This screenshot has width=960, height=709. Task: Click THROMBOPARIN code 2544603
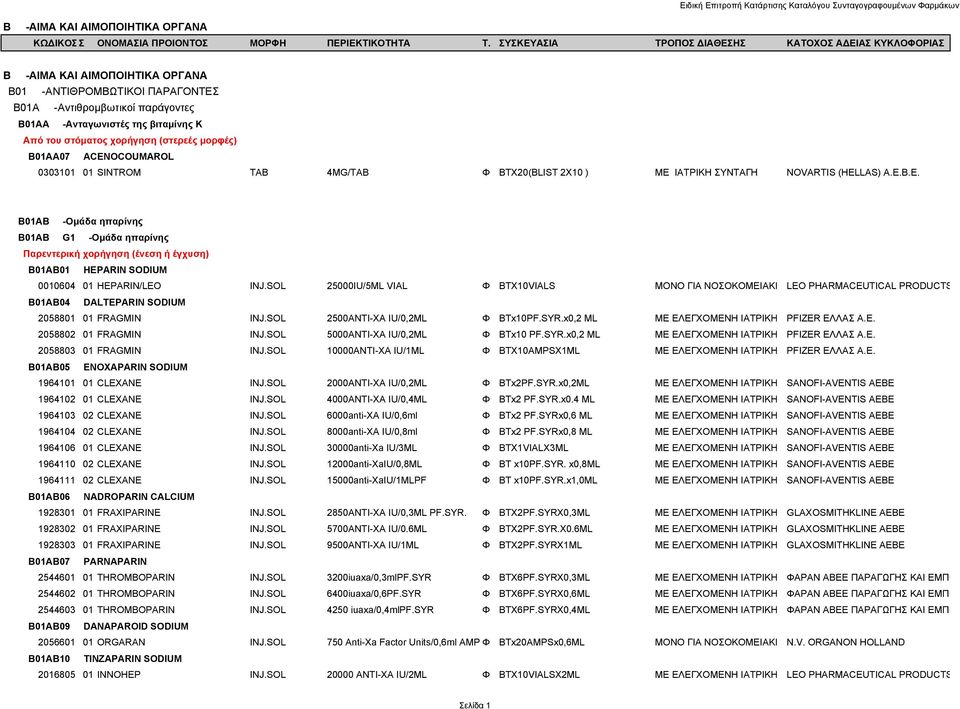point(56,610)
